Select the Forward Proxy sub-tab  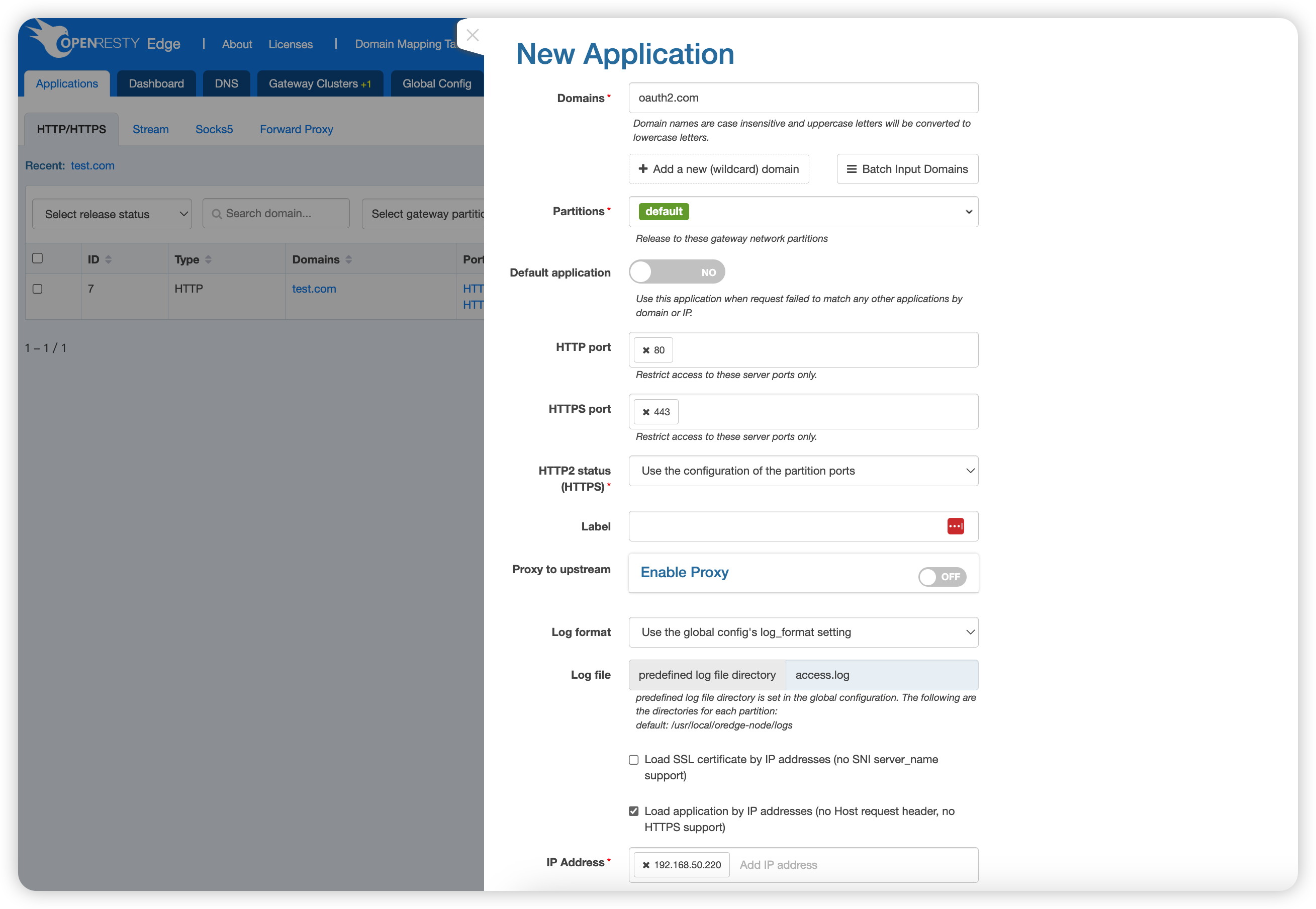pyautogui.click(x=296, y=129)
